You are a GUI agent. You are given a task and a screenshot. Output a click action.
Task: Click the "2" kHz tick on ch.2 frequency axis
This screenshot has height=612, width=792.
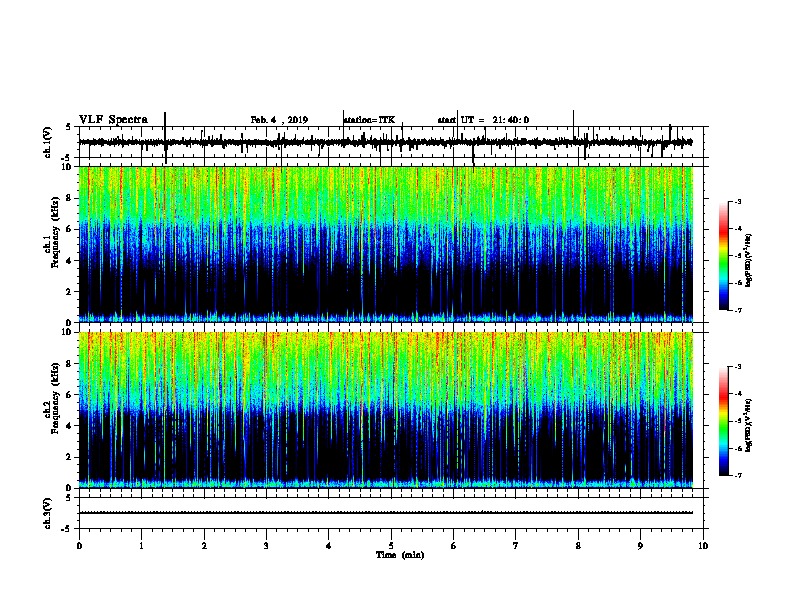(x=69, y=457)
